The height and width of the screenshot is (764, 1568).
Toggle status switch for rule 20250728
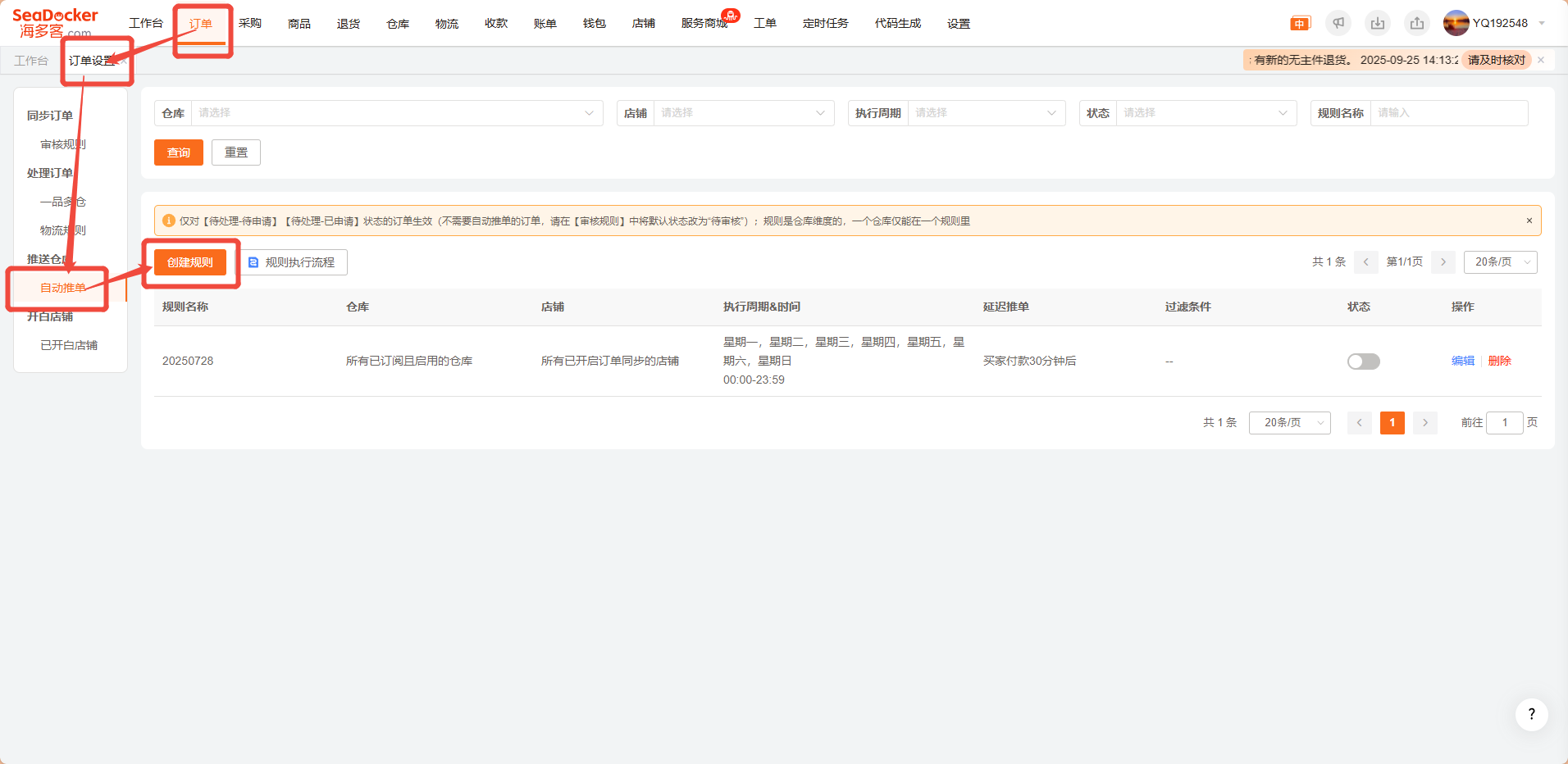[1363, 362]
